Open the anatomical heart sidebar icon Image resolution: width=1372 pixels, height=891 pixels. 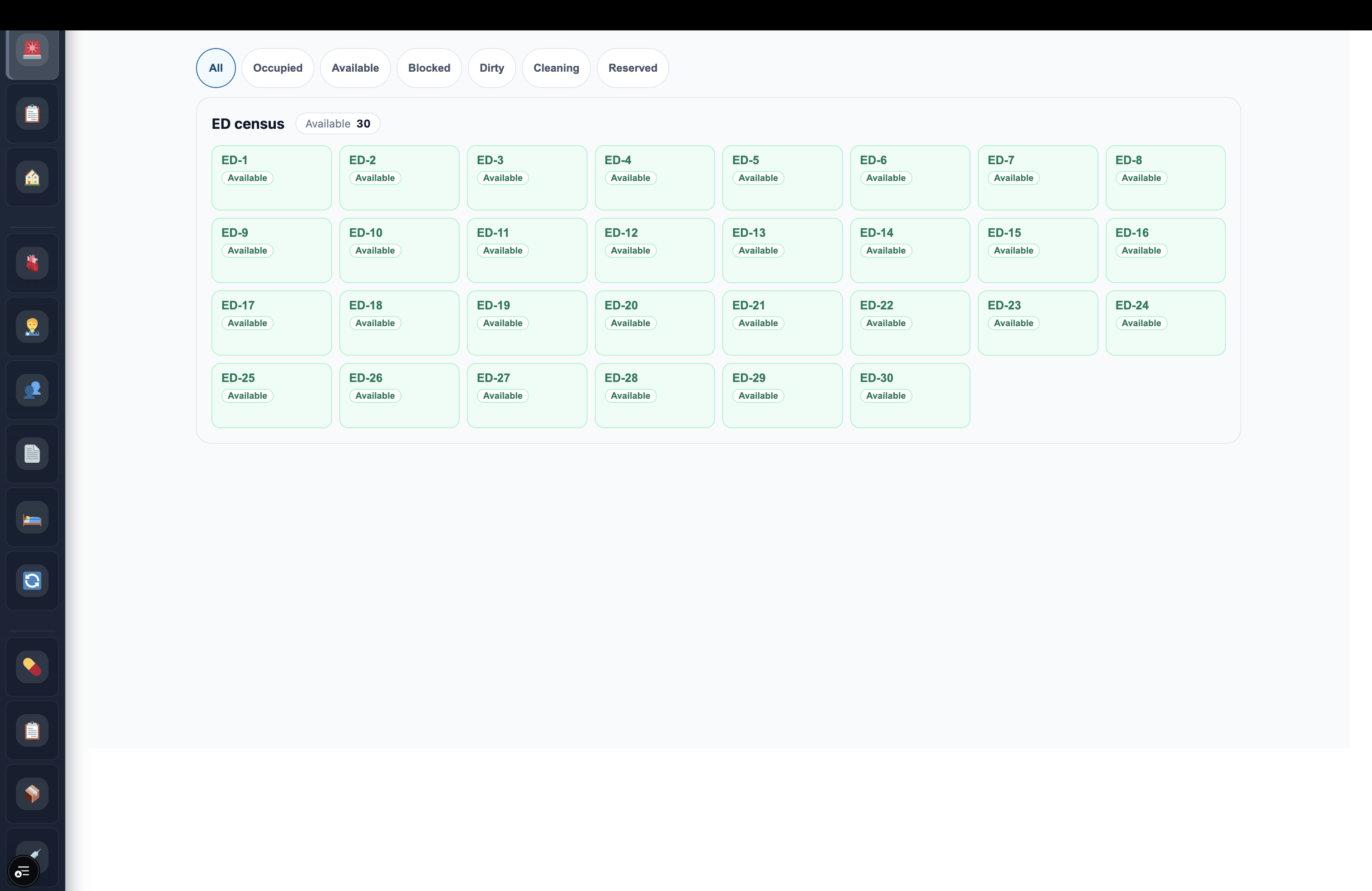(32, 264)
